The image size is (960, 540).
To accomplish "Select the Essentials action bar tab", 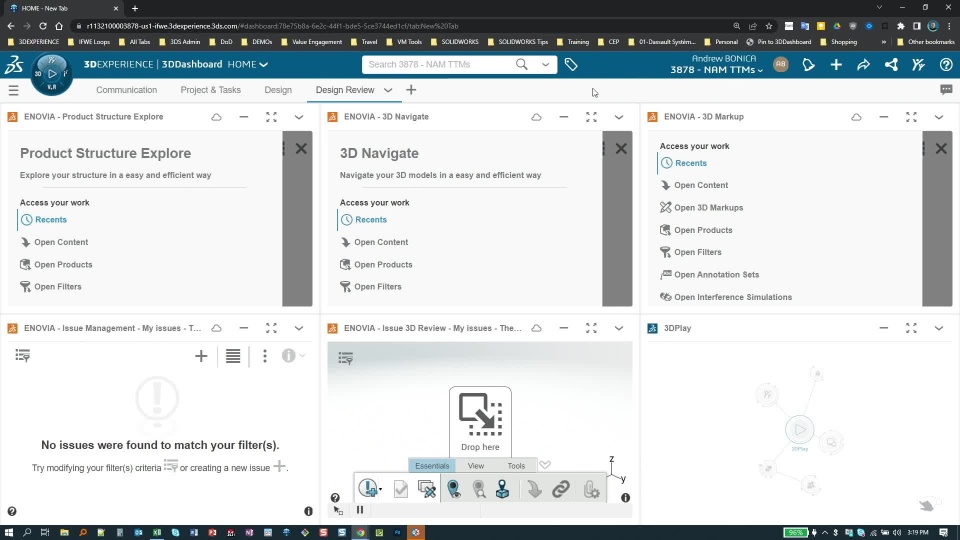I will (432, 466).
